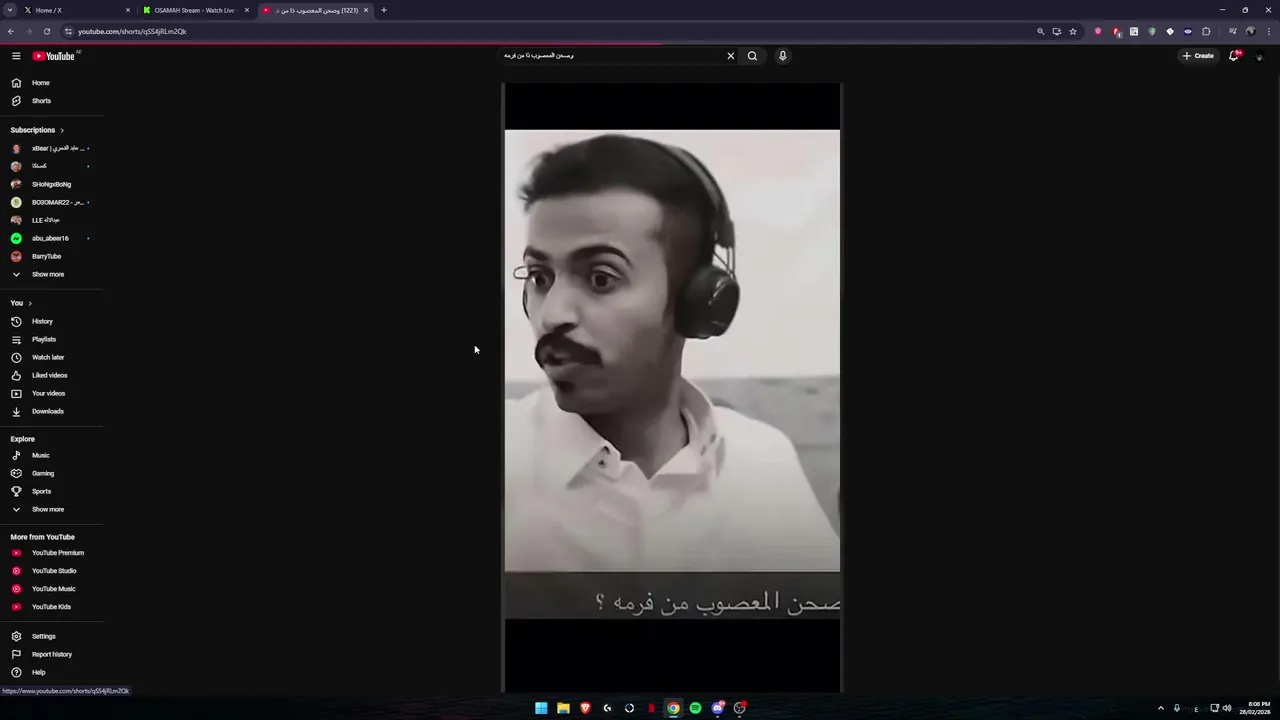Open BarryTube channel subscription

[x=52, y=256]
